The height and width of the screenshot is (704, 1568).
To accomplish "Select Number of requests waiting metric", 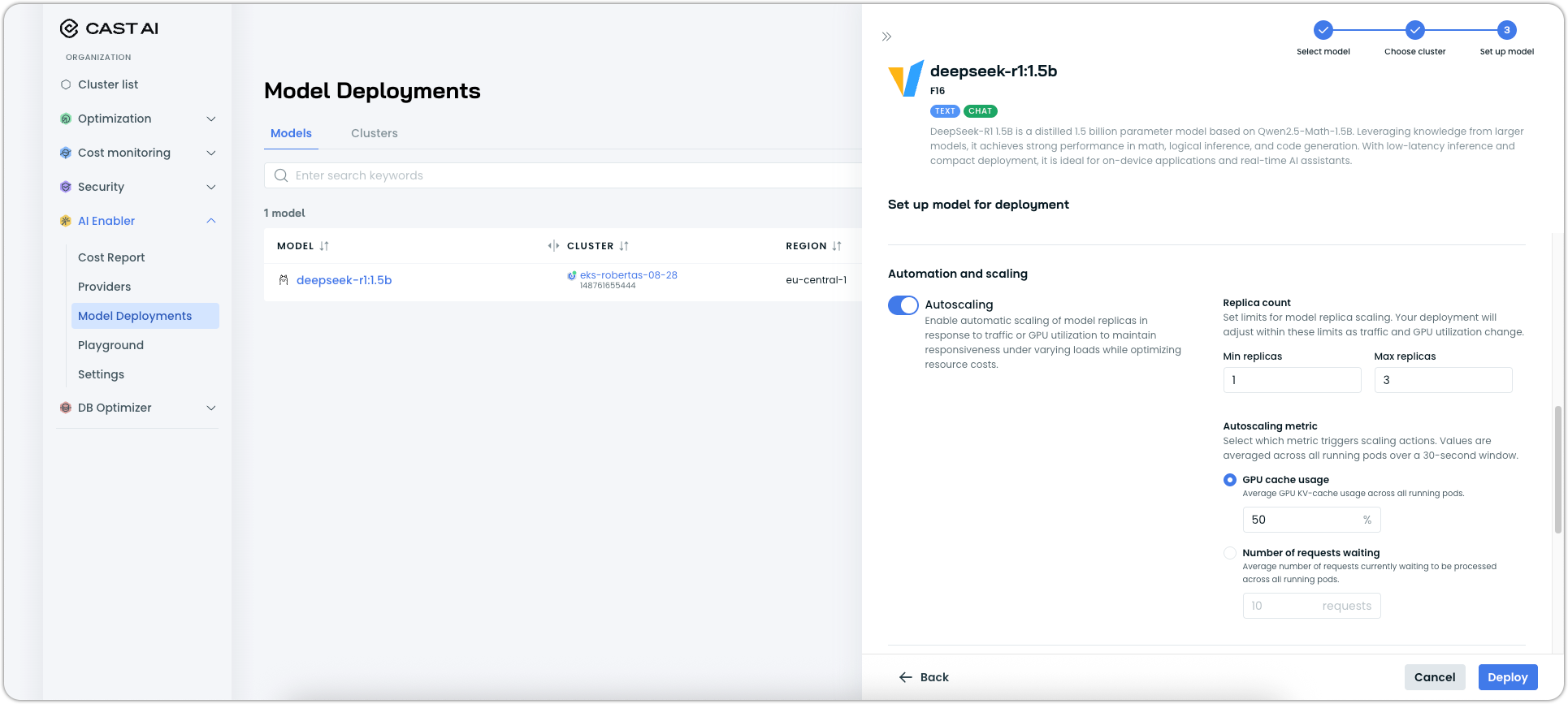I will coord(1230,553).
